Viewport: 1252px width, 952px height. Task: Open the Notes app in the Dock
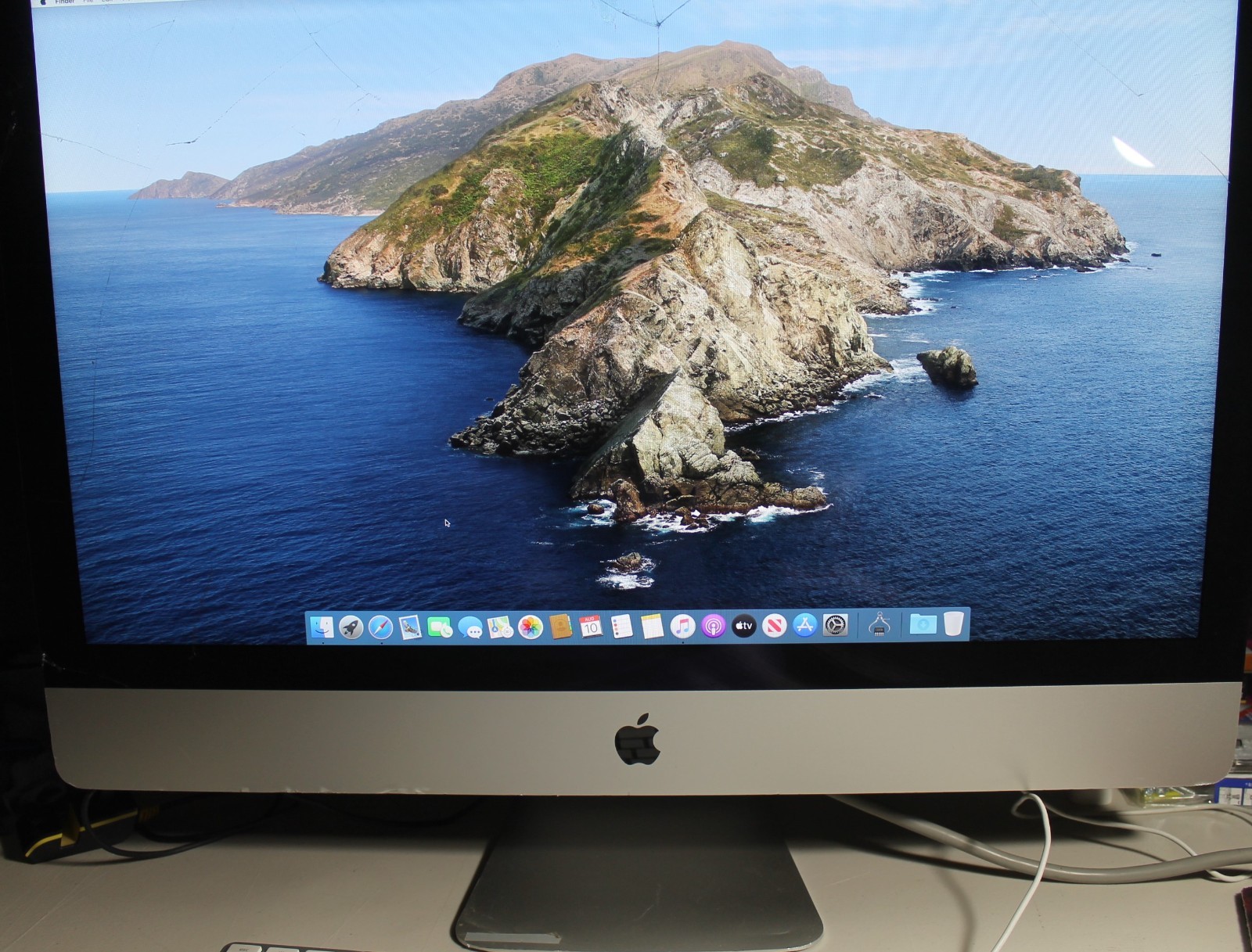pos(652,627)
